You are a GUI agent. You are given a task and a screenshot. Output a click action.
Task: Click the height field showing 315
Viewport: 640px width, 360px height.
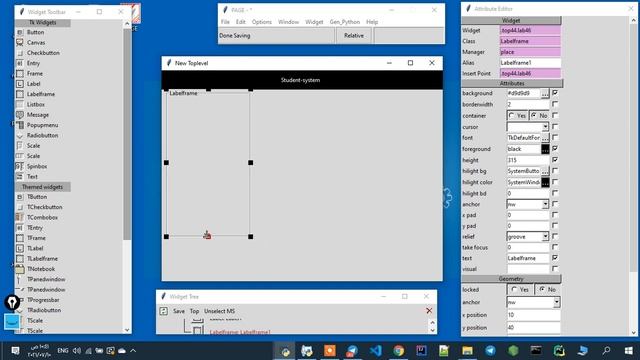(527, 160)
